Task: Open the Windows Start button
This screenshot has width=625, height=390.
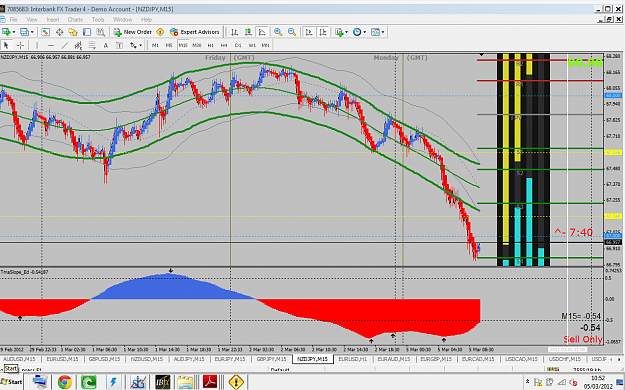Action: (12, 382)
